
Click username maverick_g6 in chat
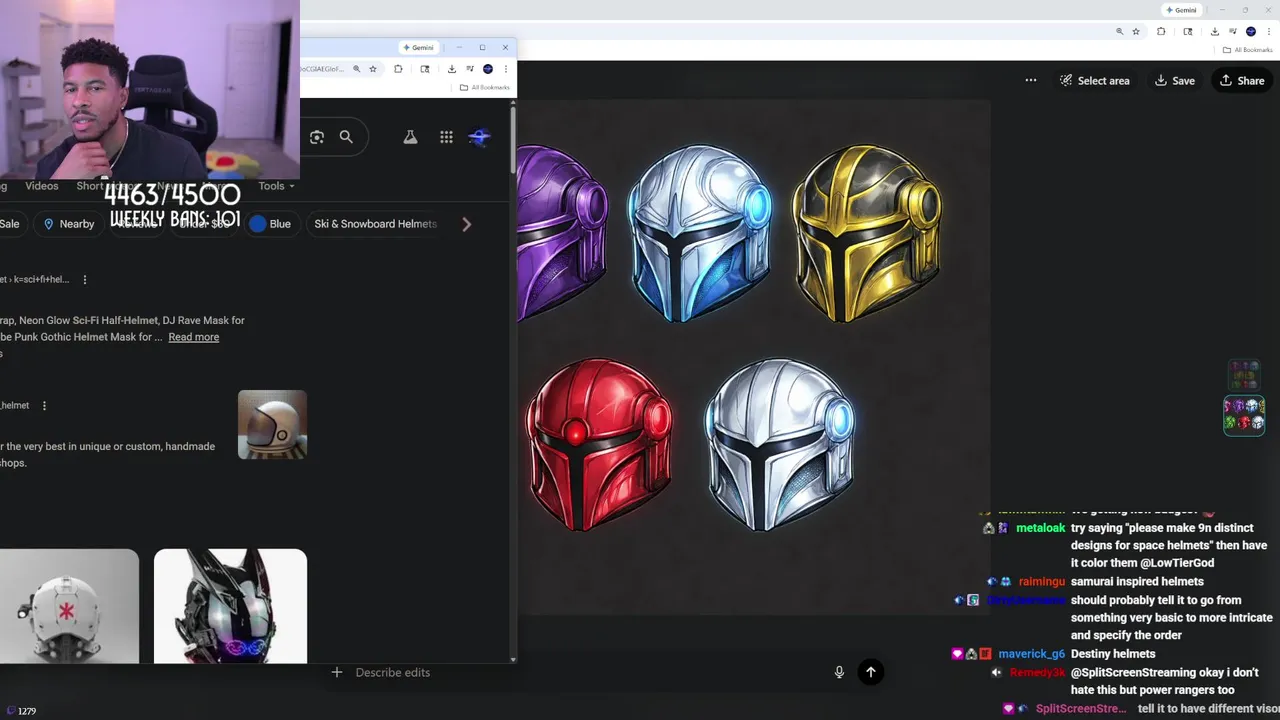pyautogui.click(x=1032, y=654)
